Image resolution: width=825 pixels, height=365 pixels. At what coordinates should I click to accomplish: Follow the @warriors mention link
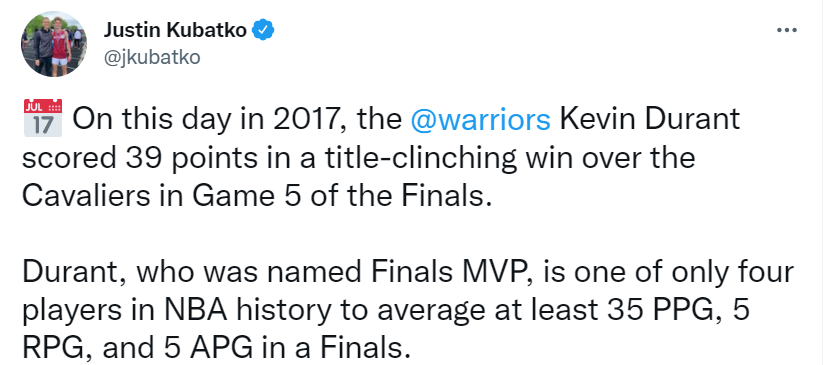click(x=480, y=120)
